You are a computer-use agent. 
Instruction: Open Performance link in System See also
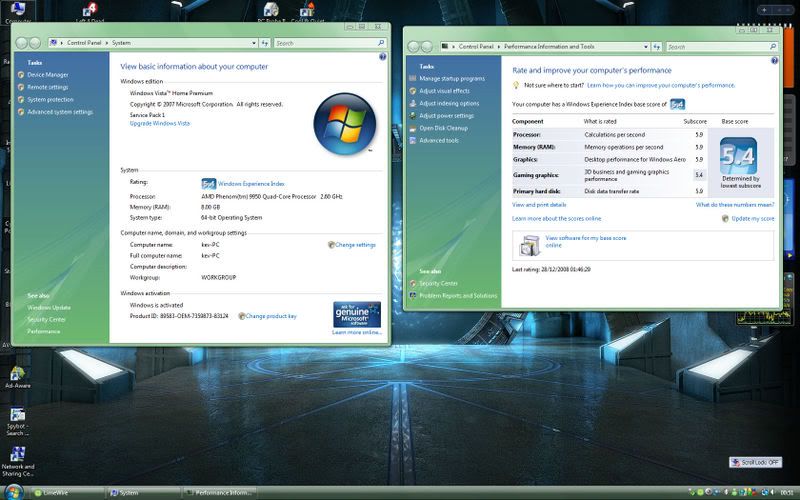43,332
